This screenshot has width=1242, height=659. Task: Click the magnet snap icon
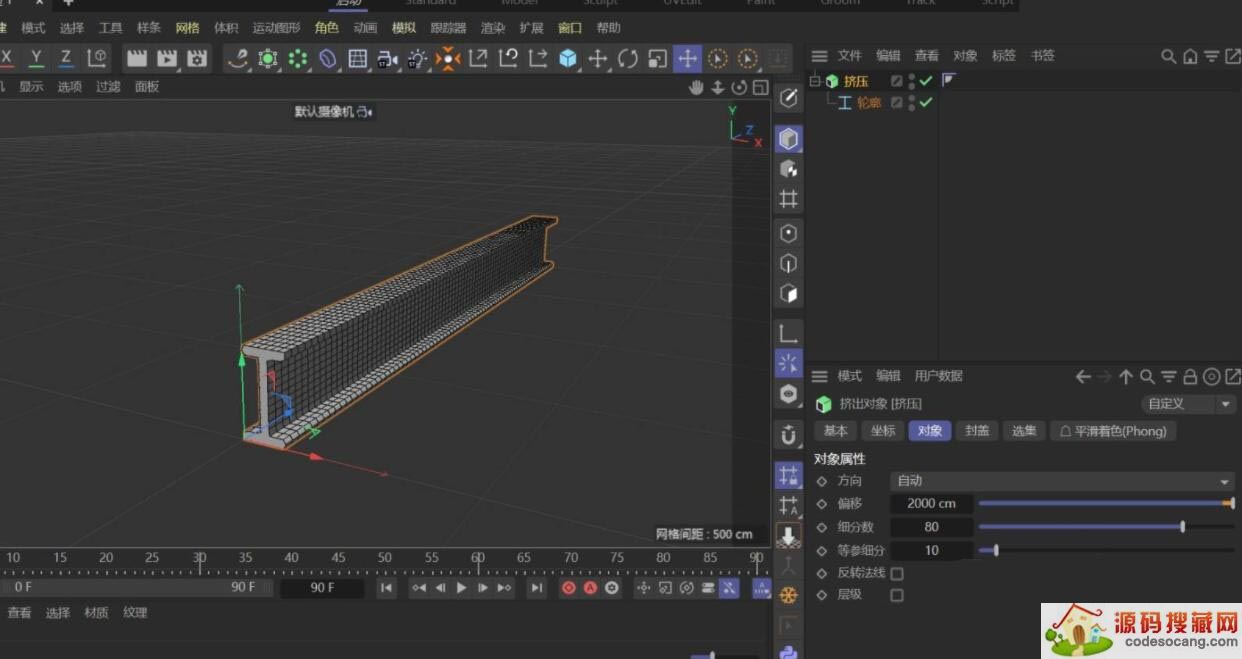[789, 435]
